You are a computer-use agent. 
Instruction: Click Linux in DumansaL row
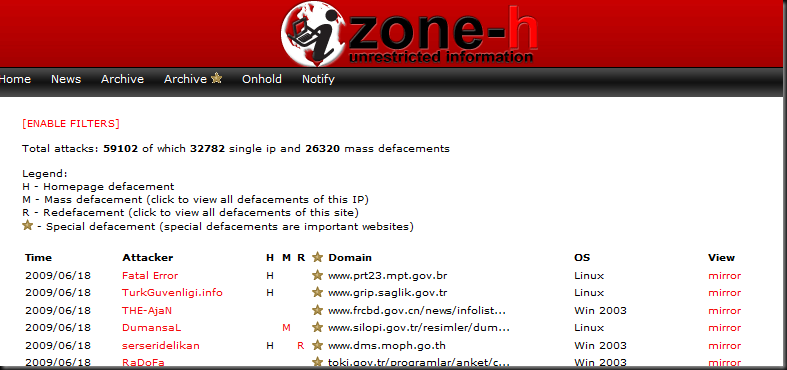[x=589, y=328]
